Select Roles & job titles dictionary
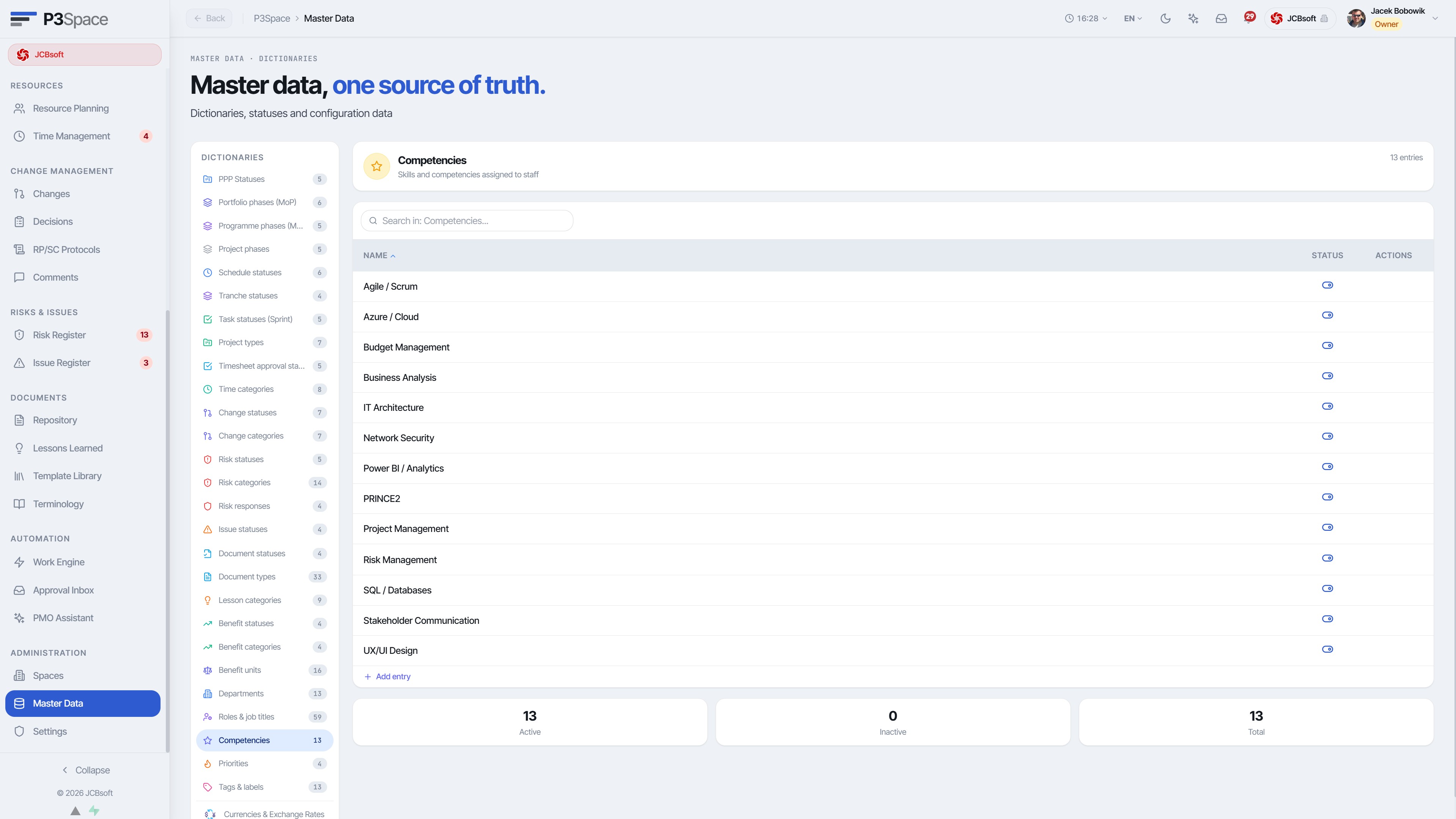Viewport: 1456px width, 819px height. click(x=264, y=716)
